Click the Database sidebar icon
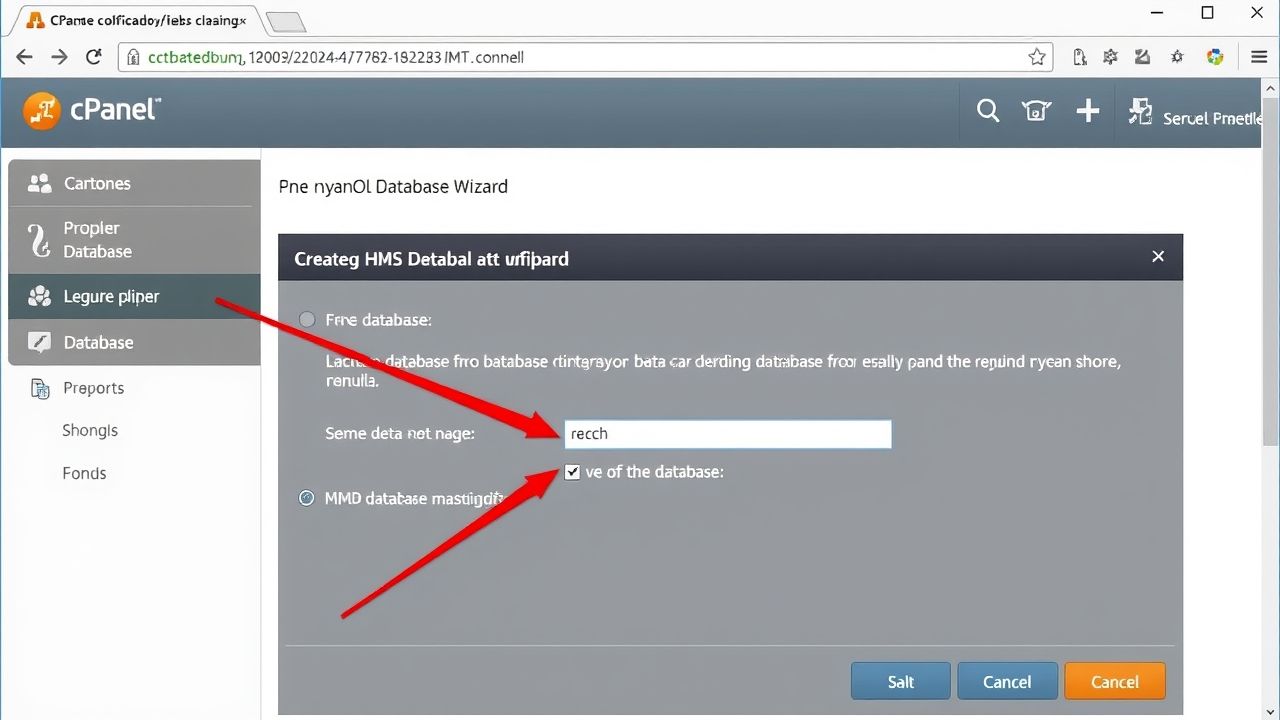1280x720 pixels. [39, 342]
